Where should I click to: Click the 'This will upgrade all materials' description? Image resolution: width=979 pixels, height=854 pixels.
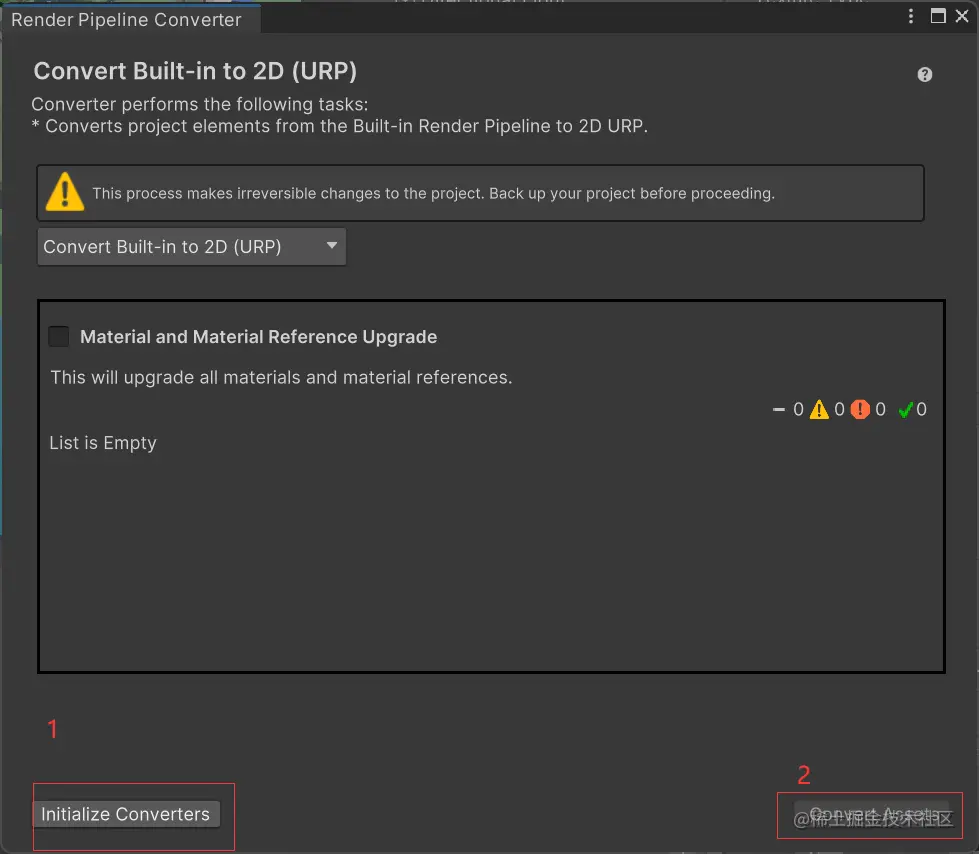(281, 378)
